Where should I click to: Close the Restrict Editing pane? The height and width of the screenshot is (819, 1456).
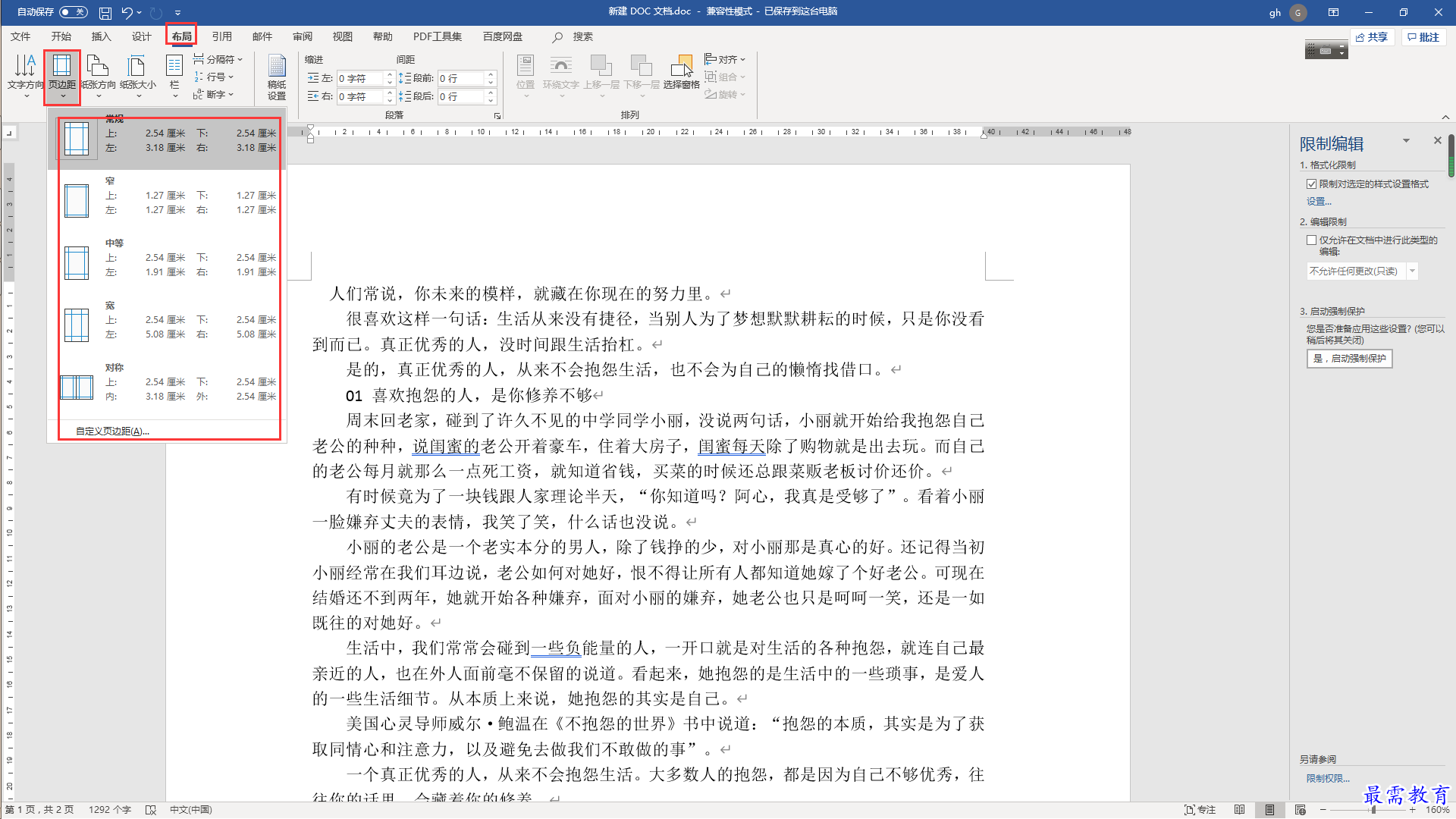coord(1437,140)
